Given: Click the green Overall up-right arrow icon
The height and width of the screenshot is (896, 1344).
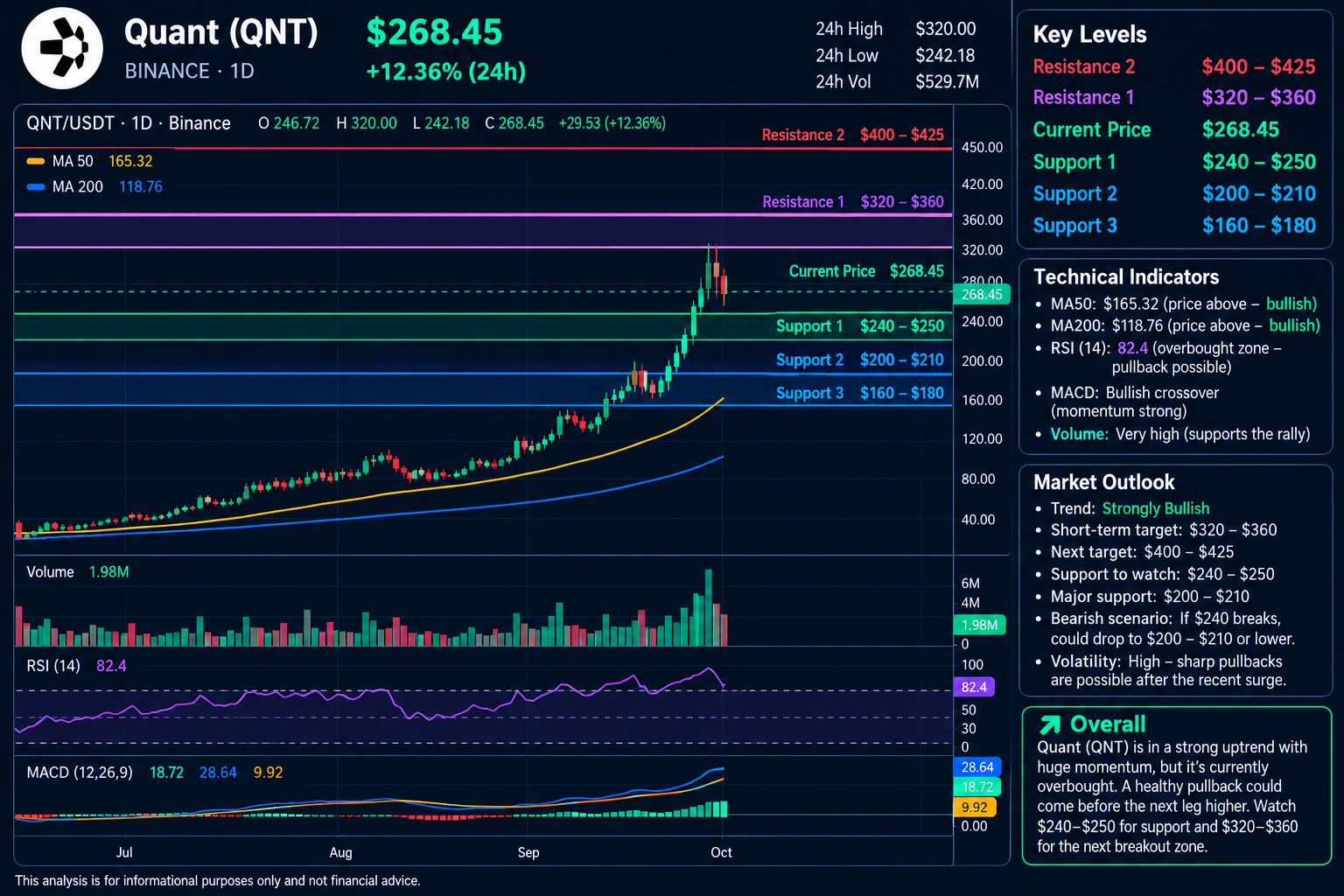Looking at the screenshot, I should pos(1049,724).
